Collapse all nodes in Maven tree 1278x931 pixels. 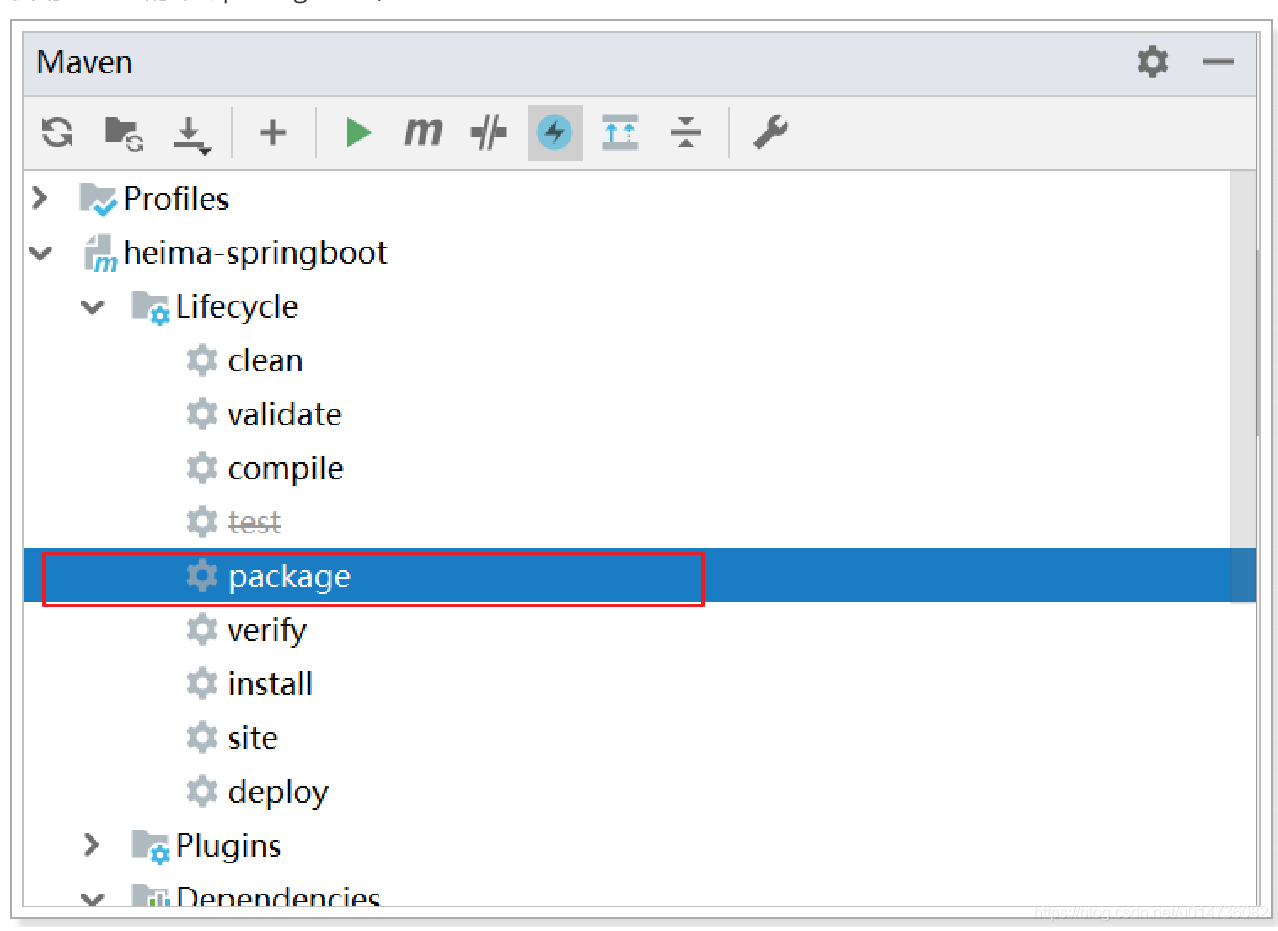point(686,132)
